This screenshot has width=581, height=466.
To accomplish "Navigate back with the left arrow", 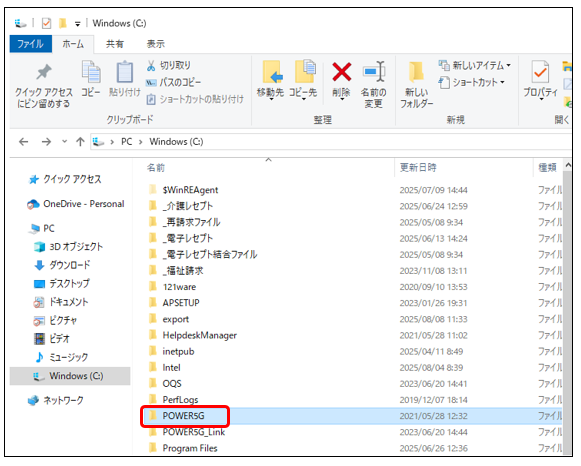I will (x=24, y=142).
